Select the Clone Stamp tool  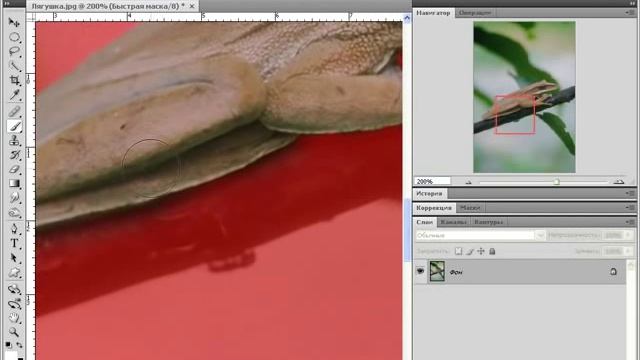click(x=14, y=140)
